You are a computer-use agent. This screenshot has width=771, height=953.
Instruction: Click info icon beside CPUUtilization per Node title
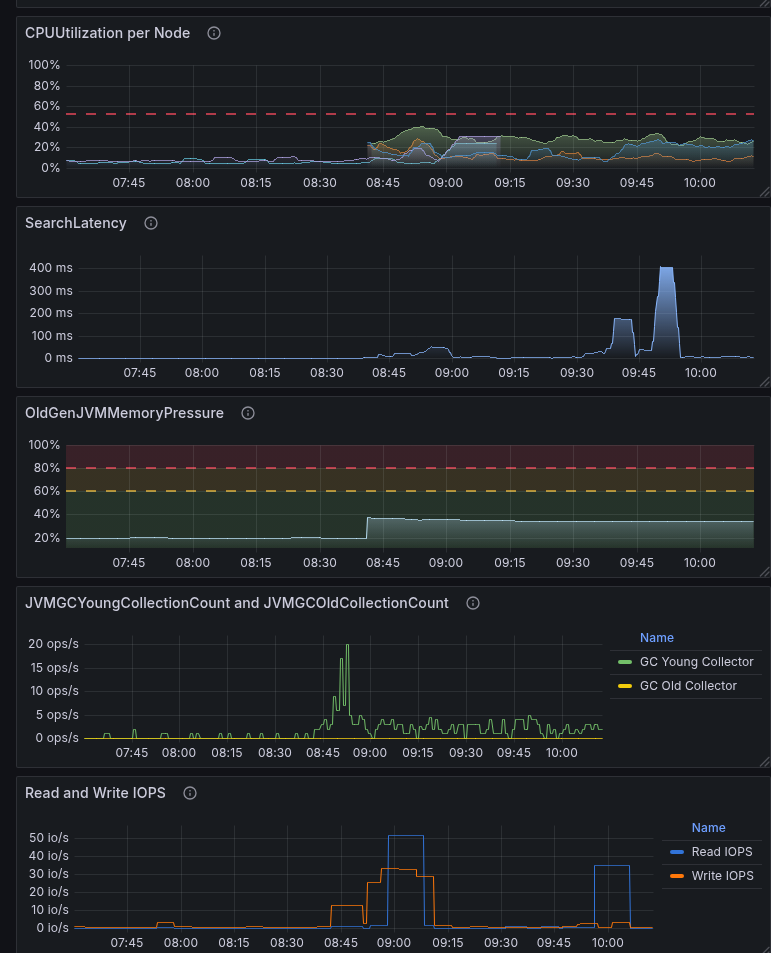(213, 33)
